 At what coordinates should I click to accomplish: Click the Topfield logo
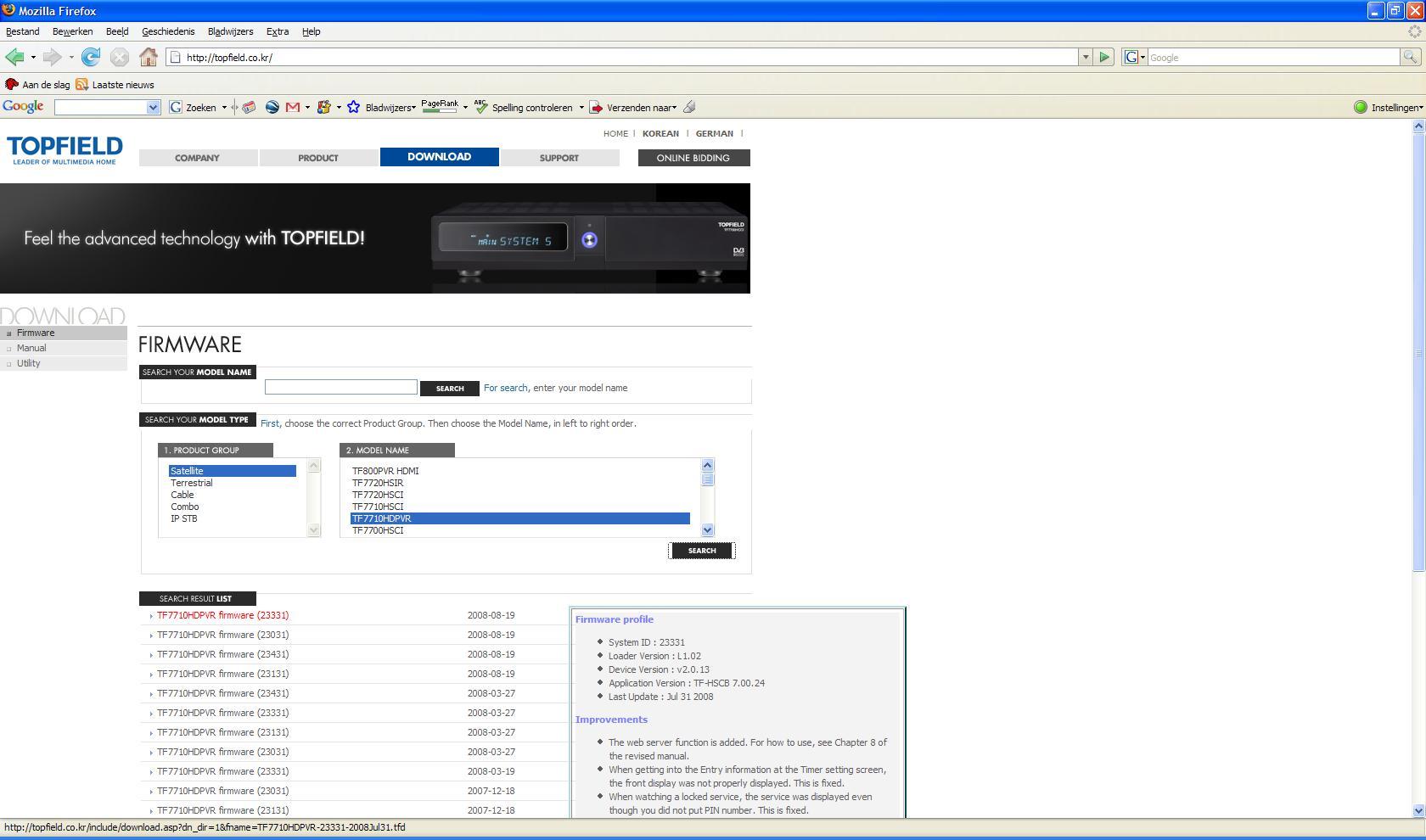pyautogui.click(x=65, y=150)
